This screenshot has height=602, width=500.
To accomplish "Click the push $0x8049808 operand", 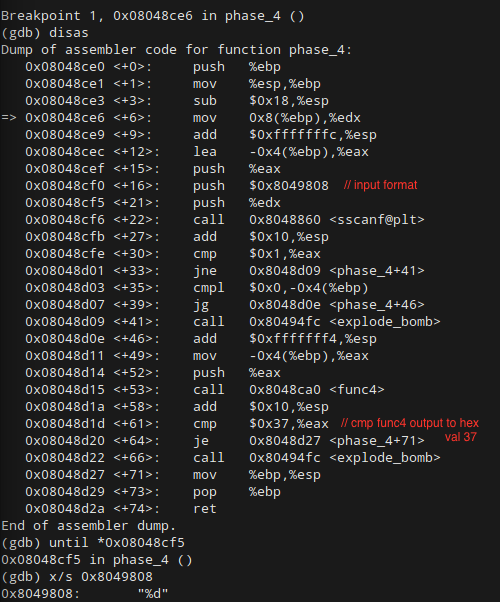I will [x=289, y=186].
